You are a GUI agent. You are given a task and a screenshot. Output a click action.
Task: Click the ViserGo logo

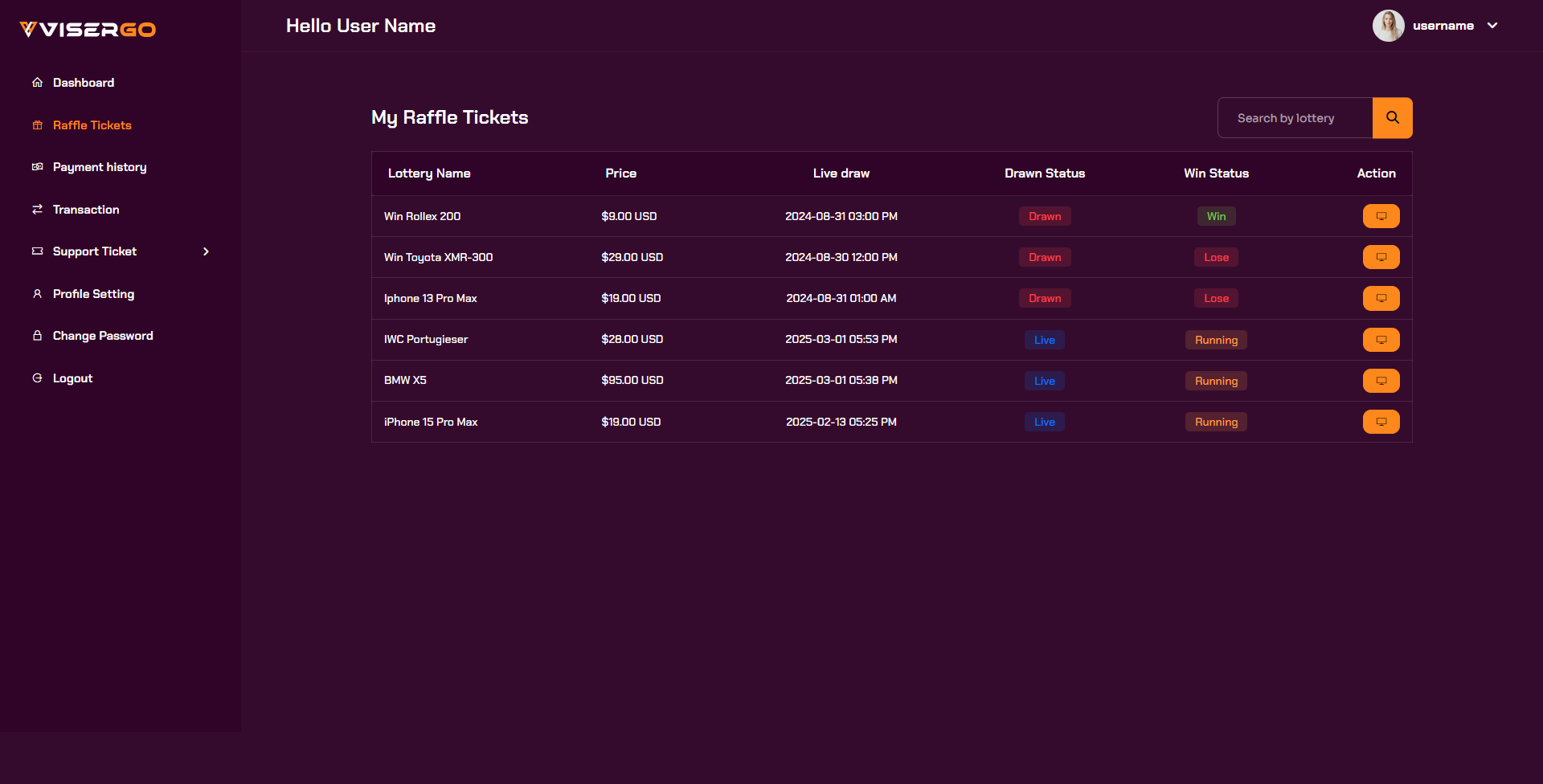[x=88, y=30]
